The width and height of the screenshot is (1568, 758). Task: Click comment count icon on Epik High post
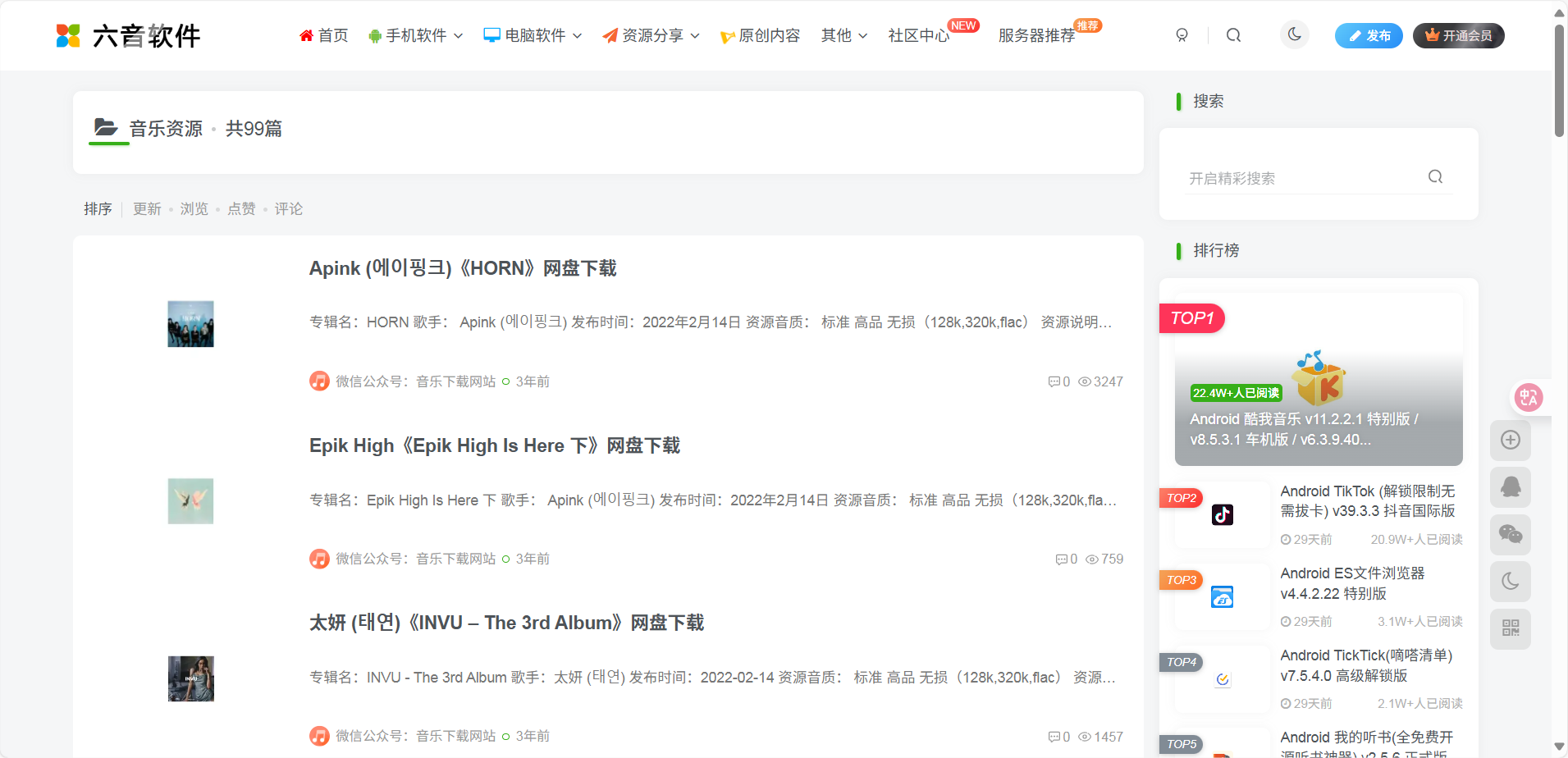coord(1061,559)
